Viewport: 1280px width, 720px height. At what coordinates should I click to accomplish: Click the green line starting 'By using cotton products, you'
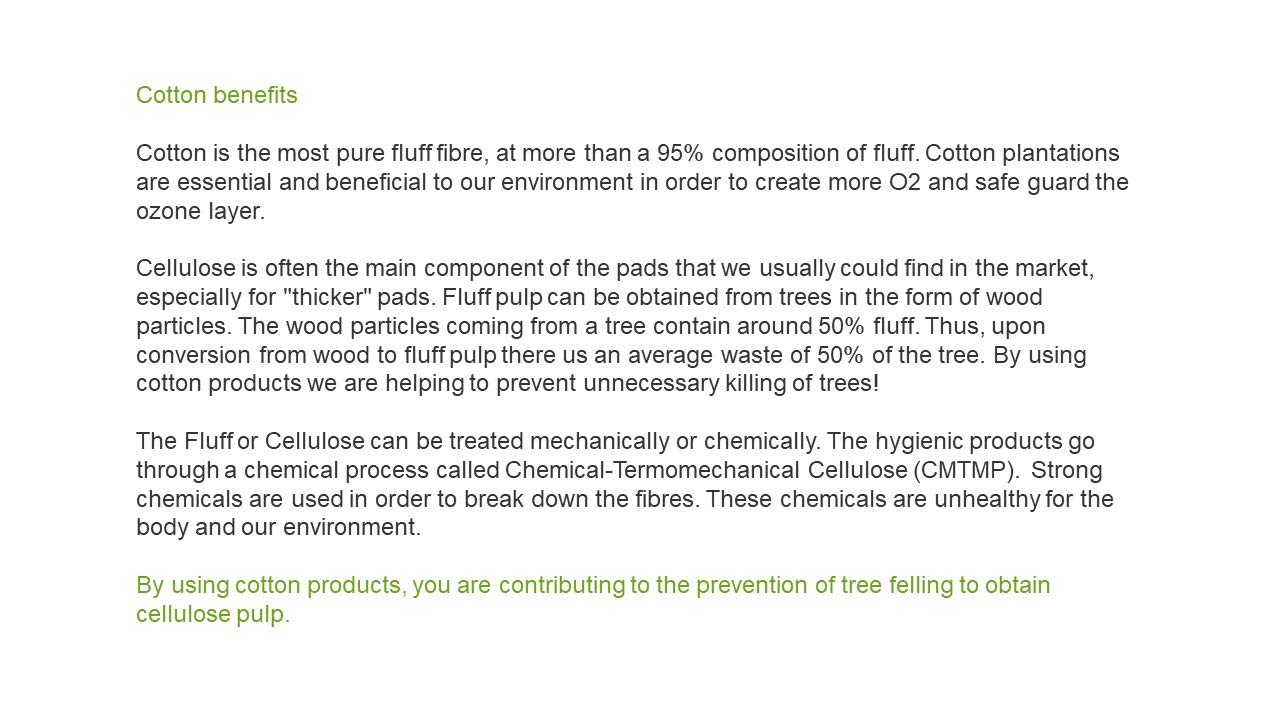click(592, 585)
